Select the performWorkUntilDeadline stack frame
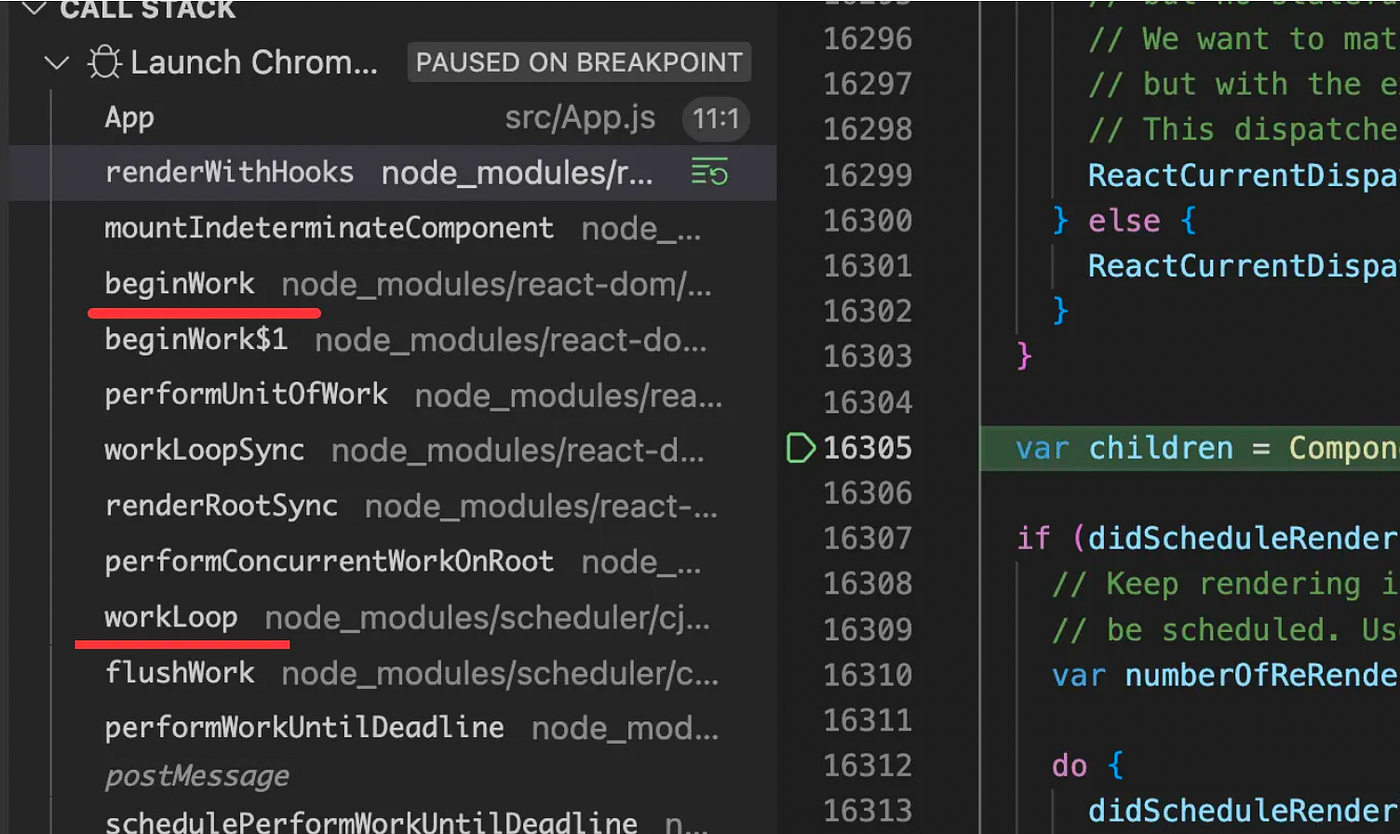 click(392, 728)
